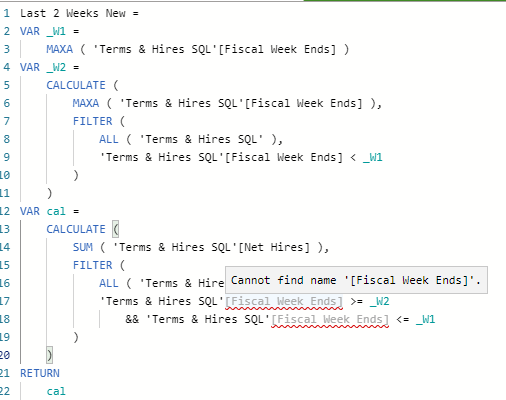Click CALCULATE keyword on line 13
The image size is (506, 400).
(x=76, y=229)
